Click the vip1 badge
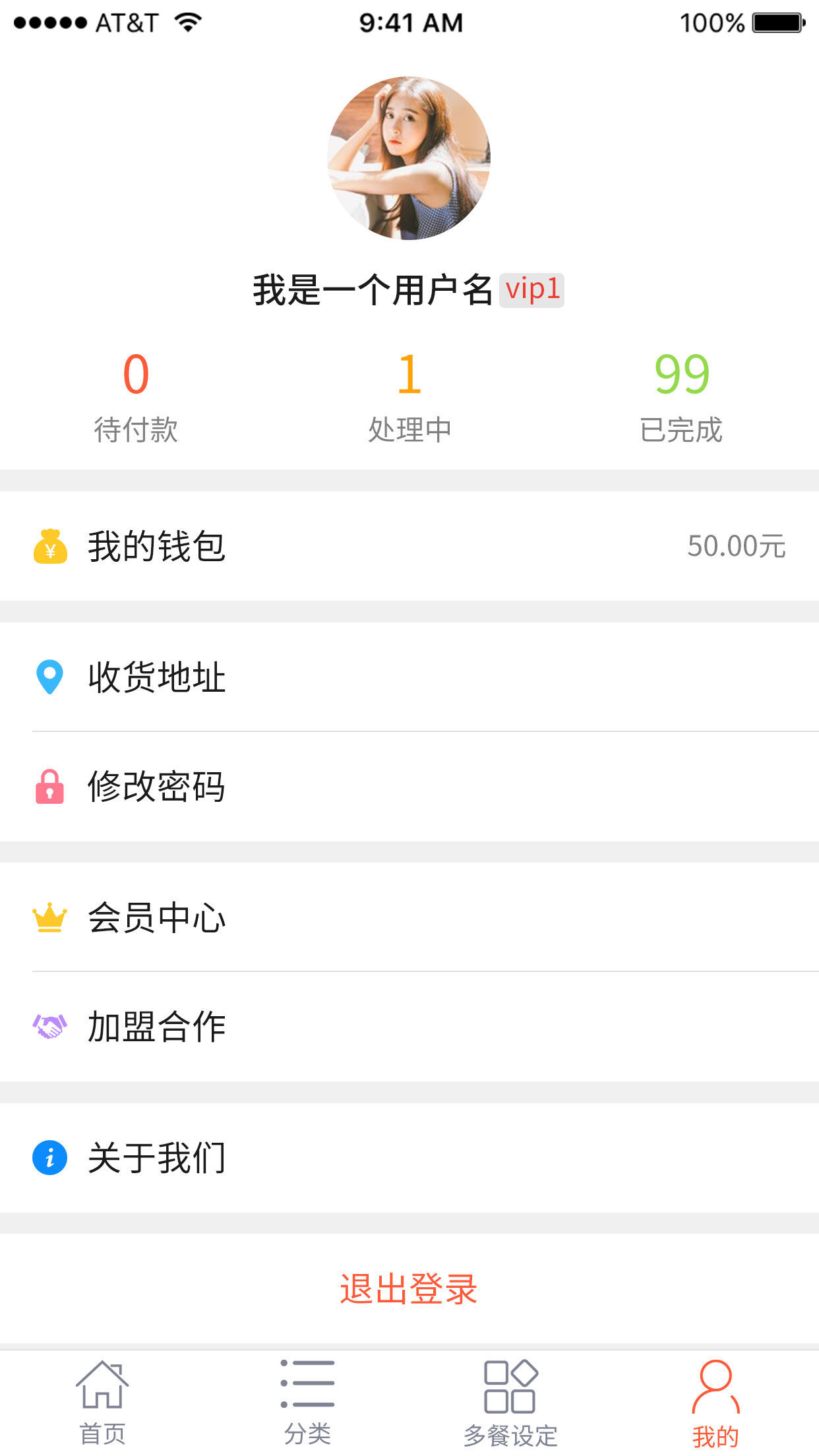Image resolution: width=819 pixels, height=1456 pixels. 531,290
